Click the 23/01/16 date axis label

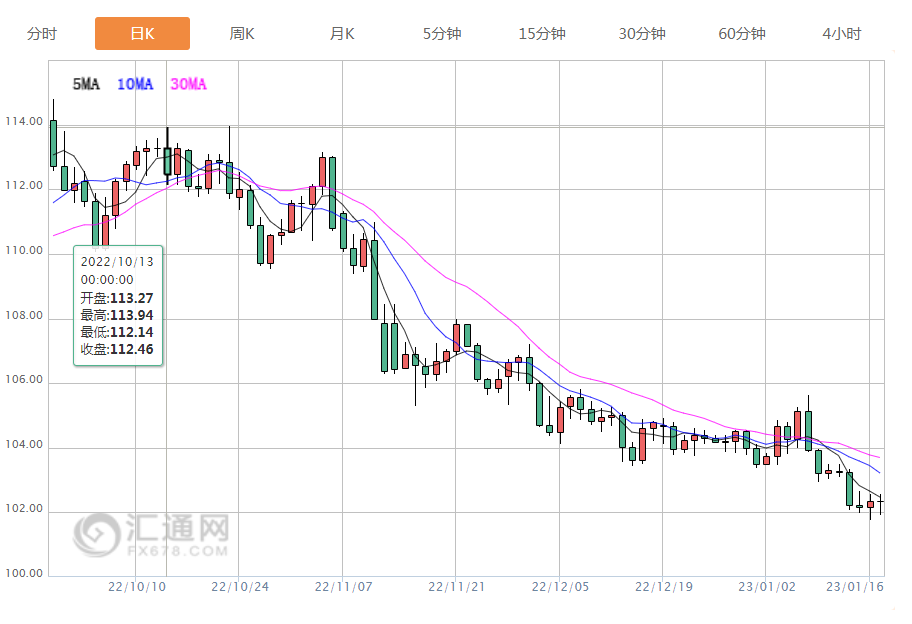click(x=857, y=587)
